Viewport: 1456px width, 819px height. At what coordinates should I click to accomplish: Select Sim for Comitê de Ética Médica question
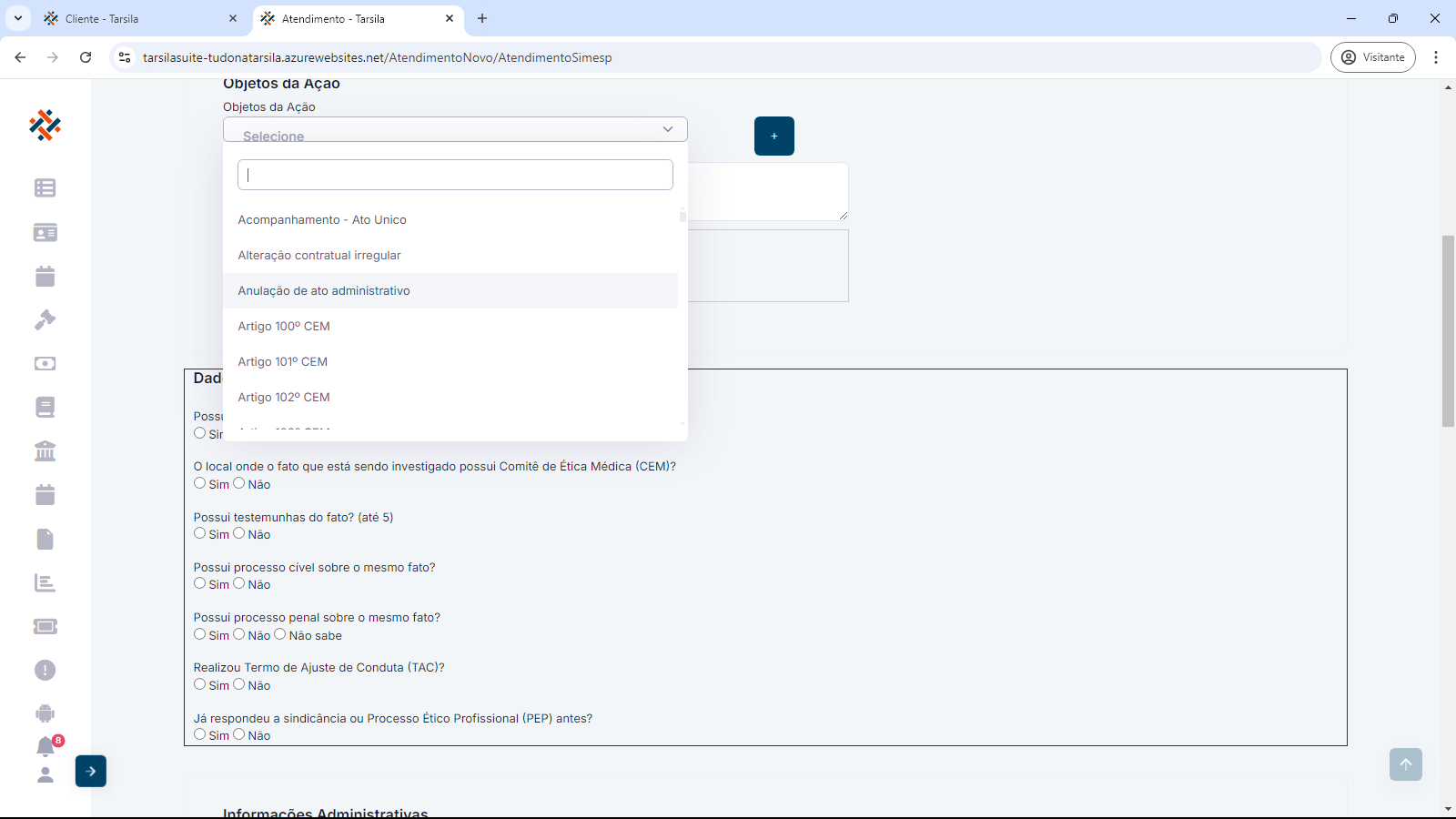click(x=200, y=483)
